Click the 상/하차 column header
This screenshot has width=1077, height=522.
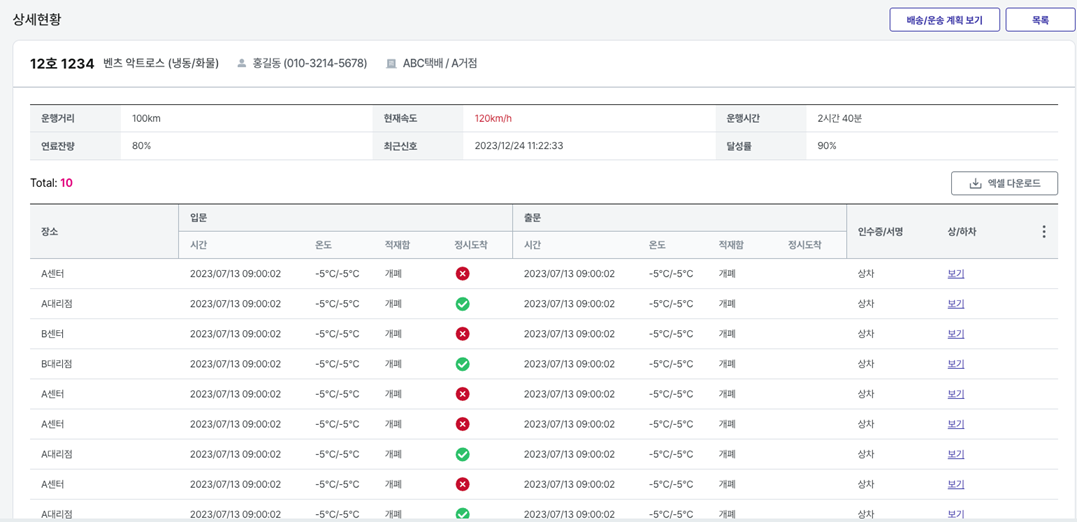[962, 231]
